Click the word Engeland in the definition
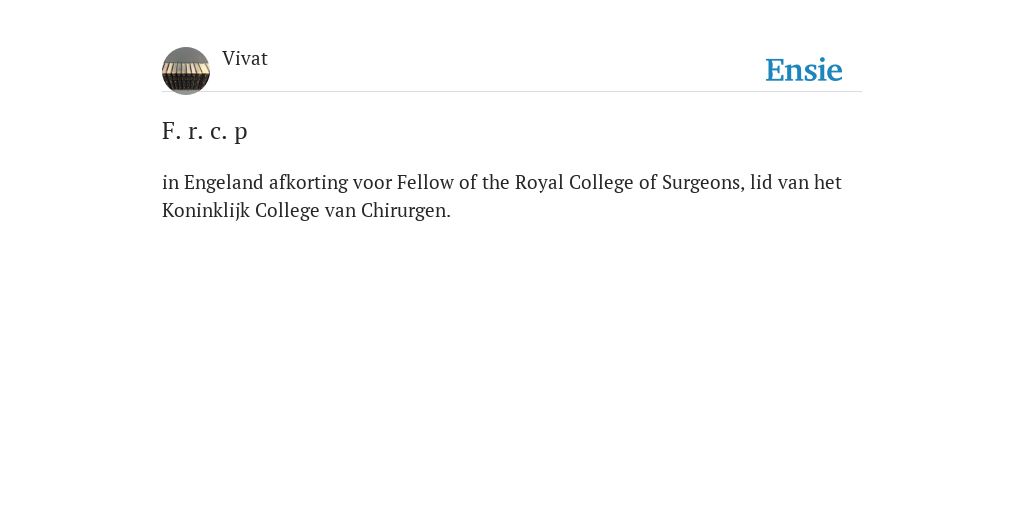The height and width of the screenshot is (512, 1024). click(224, 183)
